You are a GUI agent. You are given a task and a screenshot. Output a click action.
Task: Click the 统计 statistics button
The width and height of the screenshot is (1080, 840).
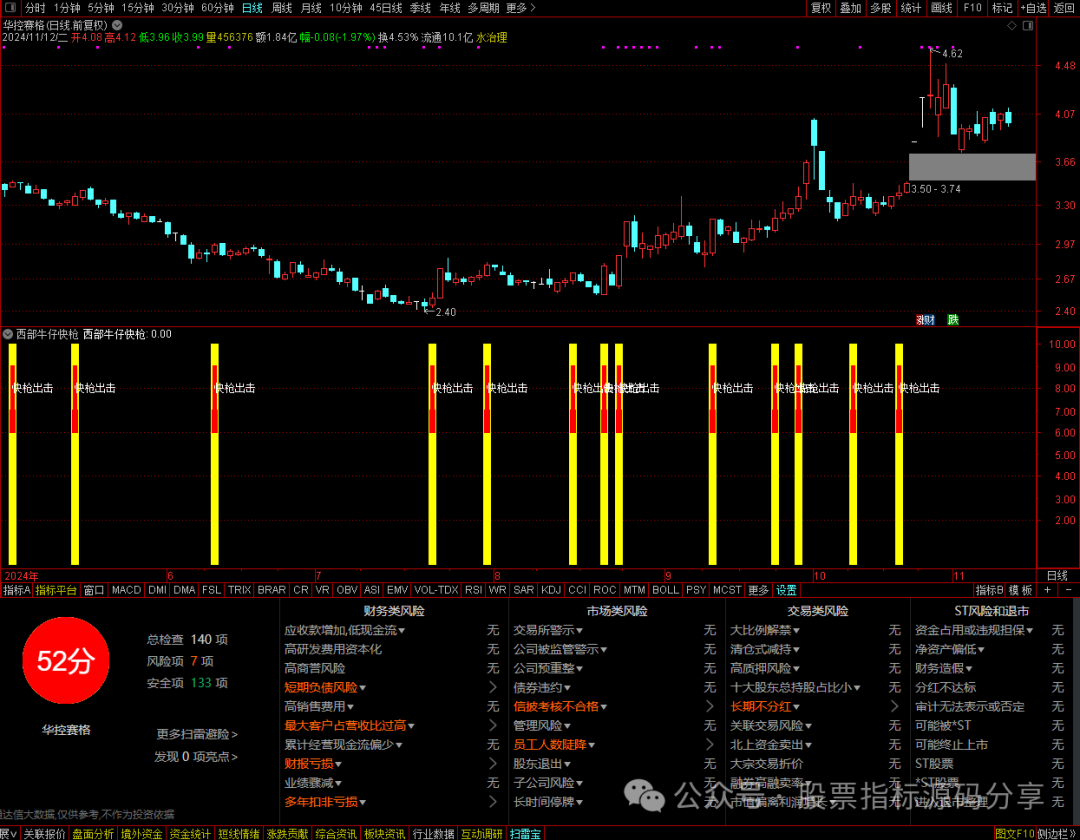pos(911,8)
